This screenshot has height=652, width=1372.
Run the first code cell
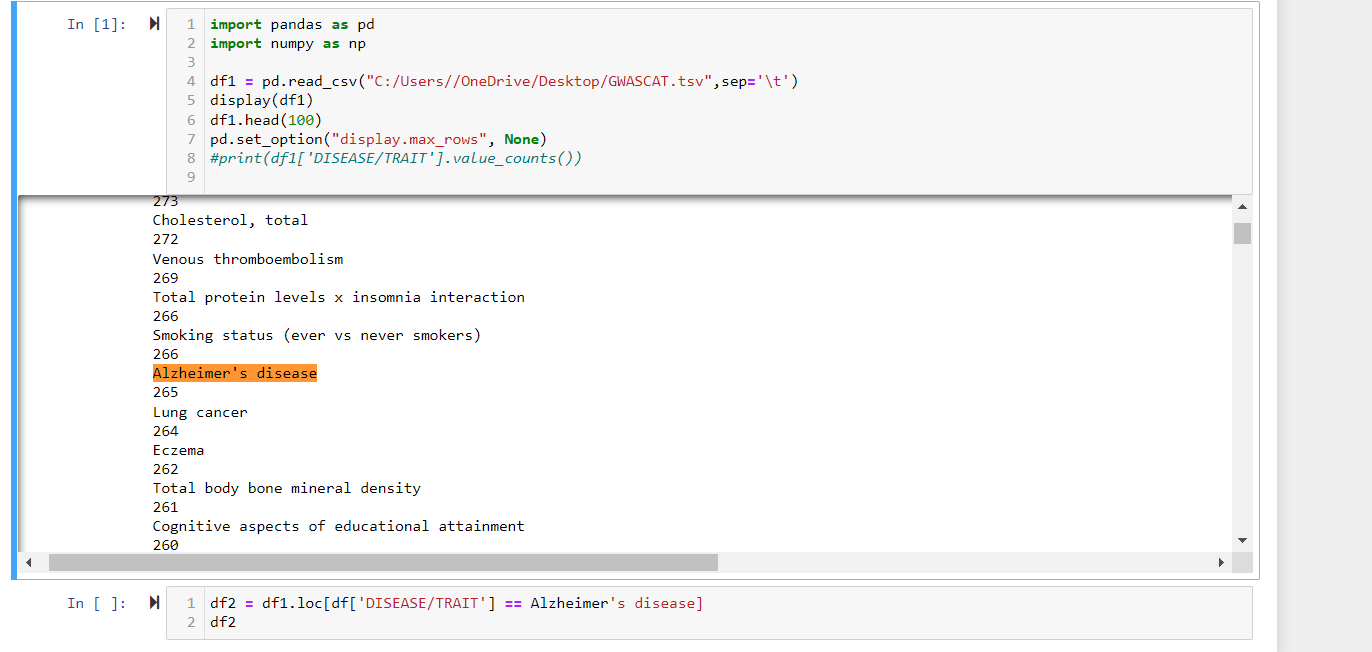tap(153, 23)
